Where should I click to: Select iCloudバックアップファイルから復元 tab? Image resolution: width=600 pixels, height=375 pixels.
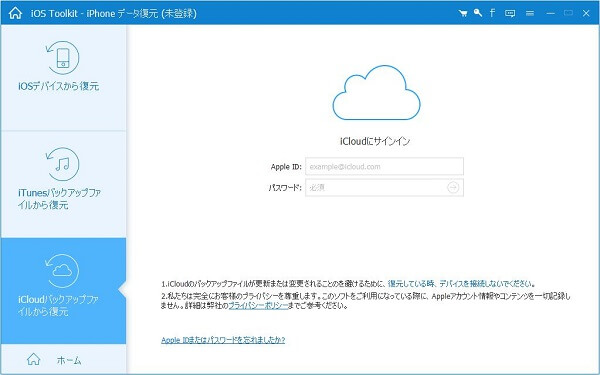(63, 291)
